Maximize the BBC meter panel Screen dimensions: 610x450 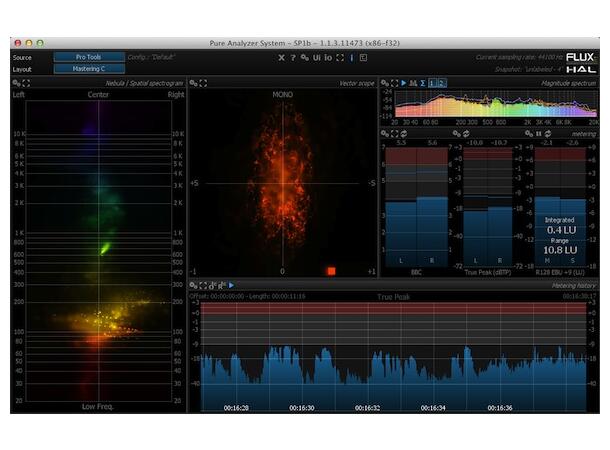pyautogui.click(x=394, y=134)
